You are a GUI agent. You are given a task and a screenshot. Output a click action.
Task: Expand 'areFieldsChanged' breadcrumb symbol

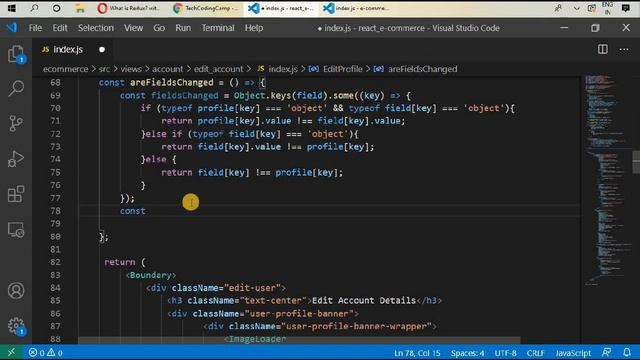coord(422,69)
